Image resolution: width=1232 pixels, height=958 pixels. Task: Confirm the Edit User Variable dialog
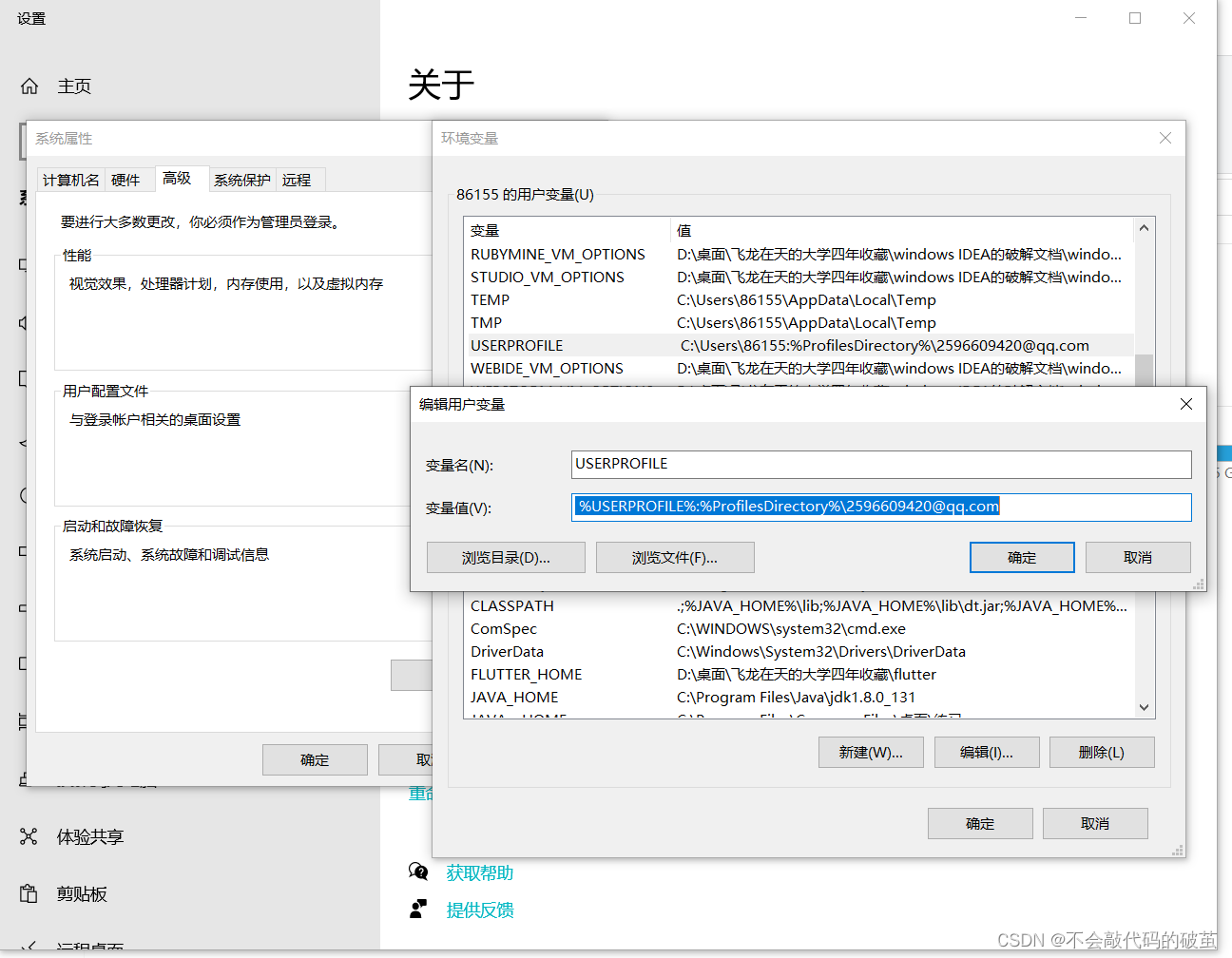[x=1022, y=558]
